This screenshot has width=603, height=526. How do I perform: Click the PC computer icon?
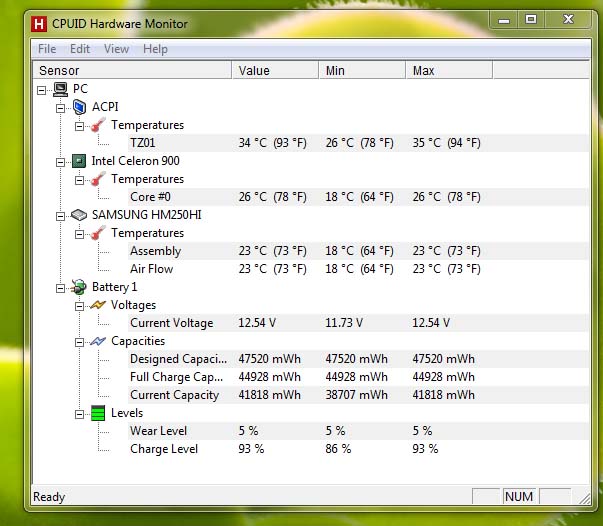tap(60, 89)
